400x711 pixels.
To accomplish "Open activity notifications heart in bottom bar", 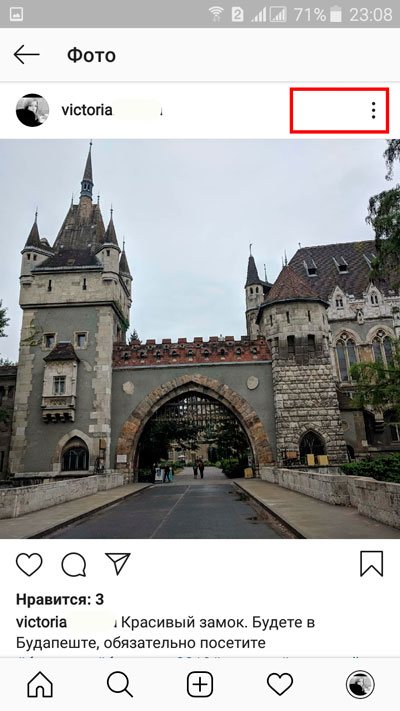I will point(280,684).
